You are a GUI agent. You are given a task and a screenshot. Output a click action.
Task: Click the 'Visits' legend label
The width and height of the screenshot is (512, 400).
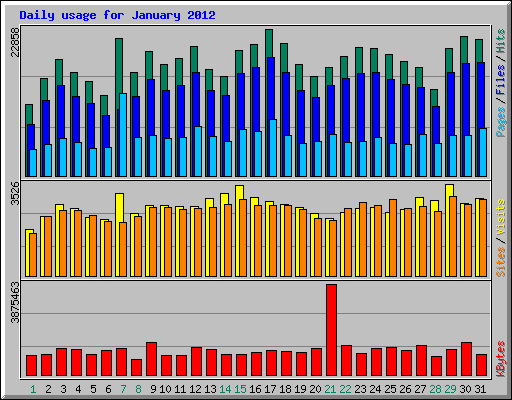(501, 217)
